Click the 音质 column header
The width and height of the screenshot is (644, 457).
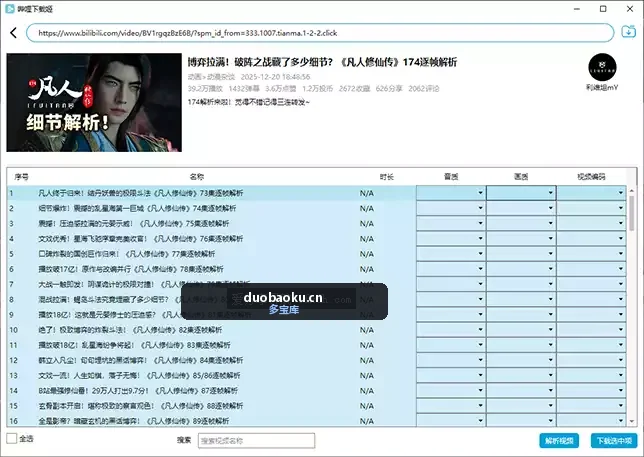tap(451, 177)
